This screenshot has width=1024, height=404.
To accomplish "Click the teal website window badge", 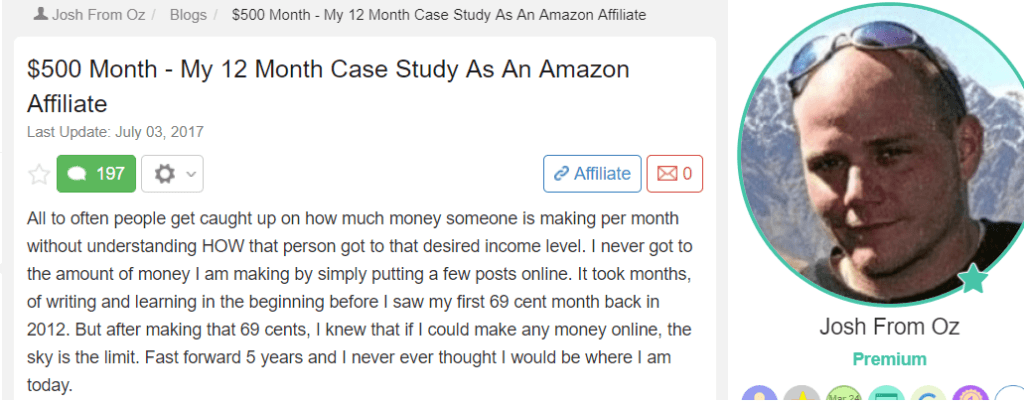I will pyautogui.click(x=886, y=397).
